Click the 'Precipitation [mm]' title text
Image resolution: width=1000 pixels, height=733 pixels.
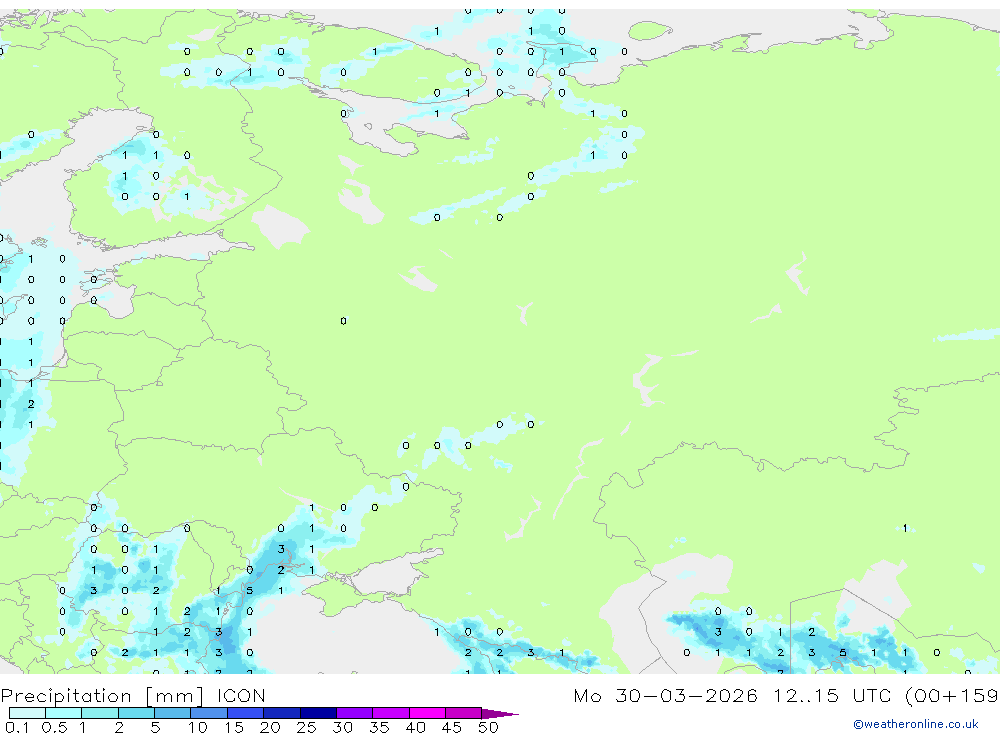pyautogui.click(x=102, y=696)
